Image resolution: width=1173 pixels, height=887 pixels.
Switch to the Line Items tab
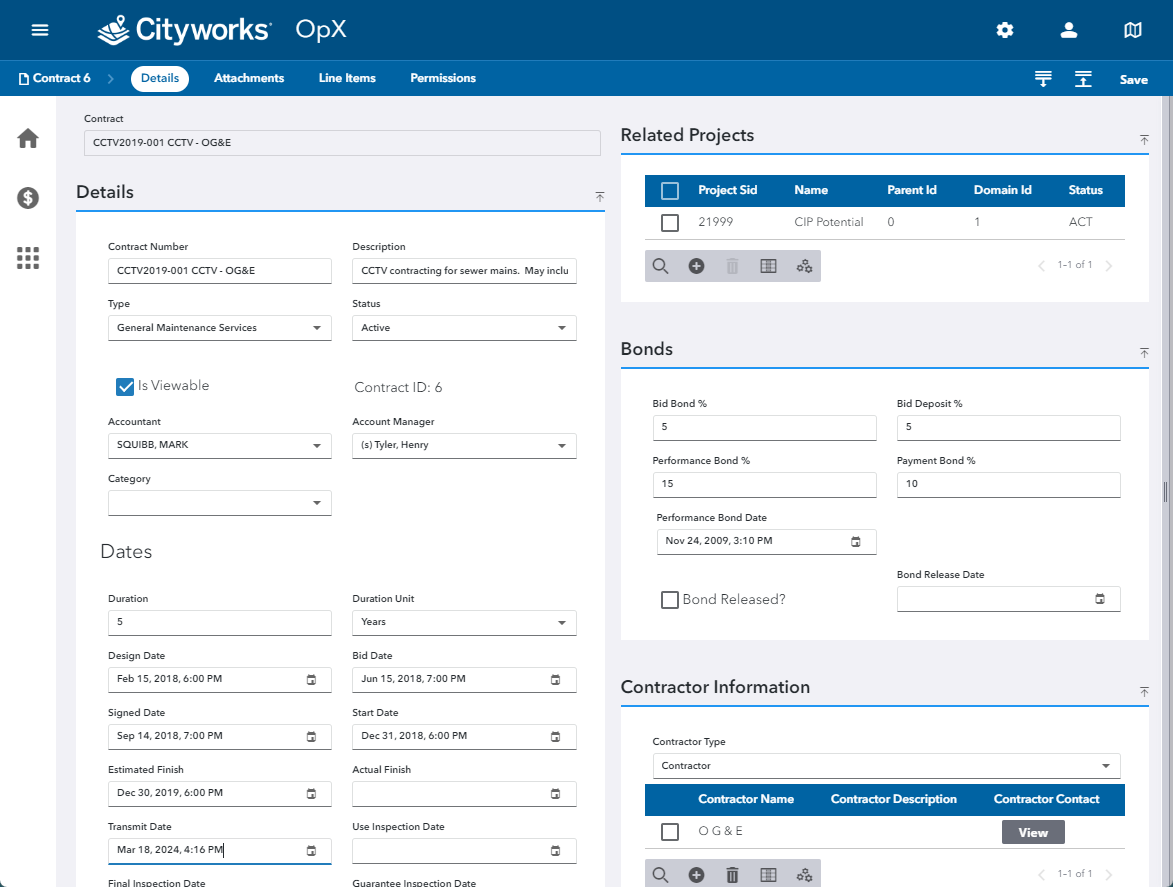click(347, 79)
